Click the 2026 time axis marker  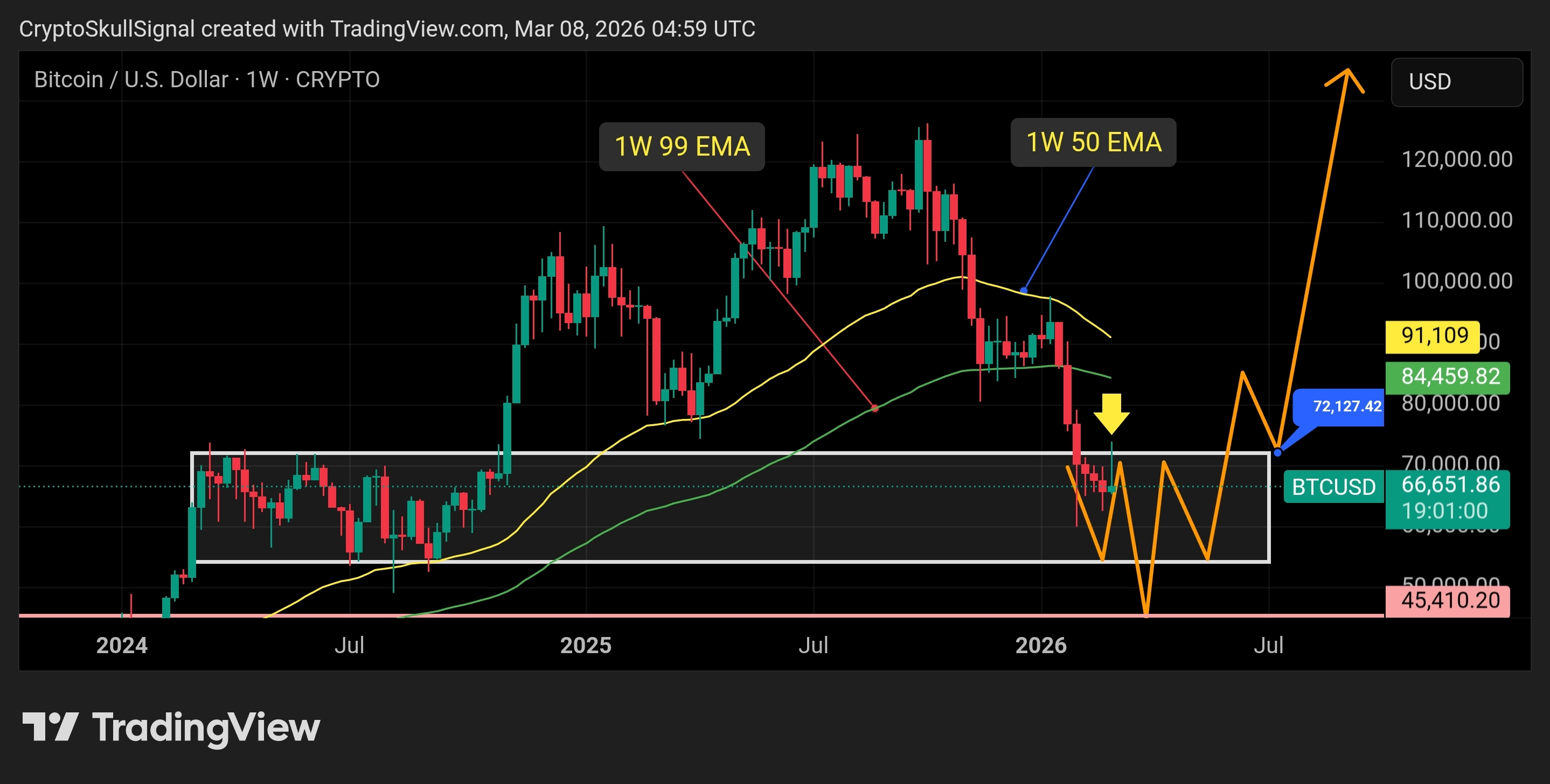1040,645
